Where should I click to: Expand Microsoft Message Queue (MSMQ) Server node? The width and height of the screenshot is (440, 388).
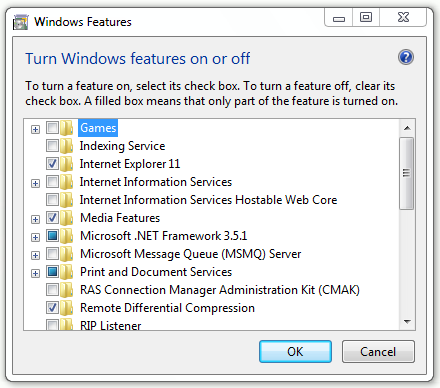35,255
